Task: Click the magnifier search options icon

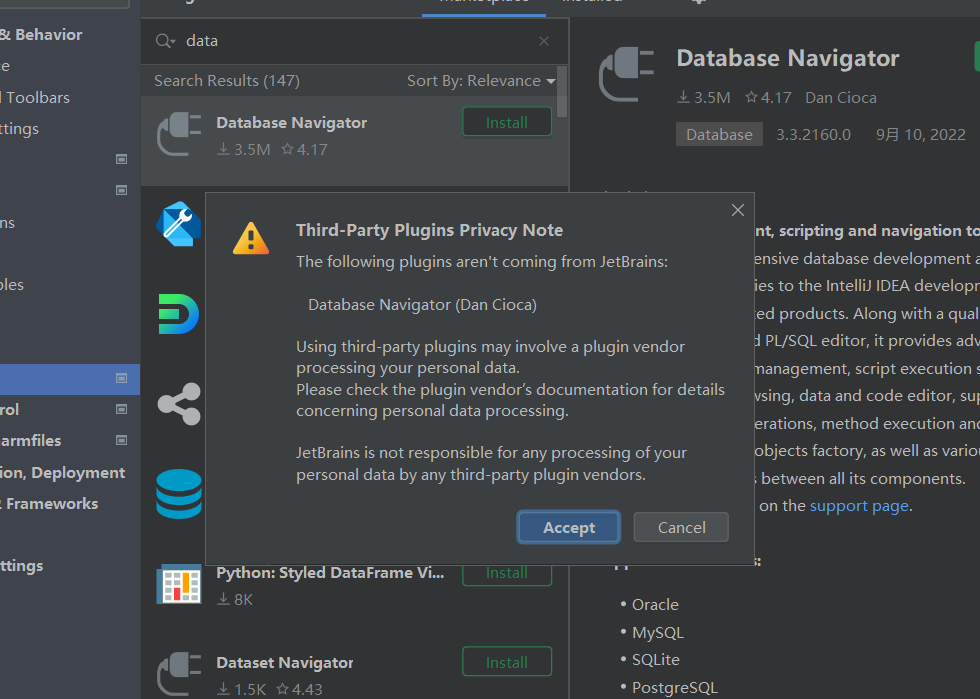Action: click(x=165, y=41)
